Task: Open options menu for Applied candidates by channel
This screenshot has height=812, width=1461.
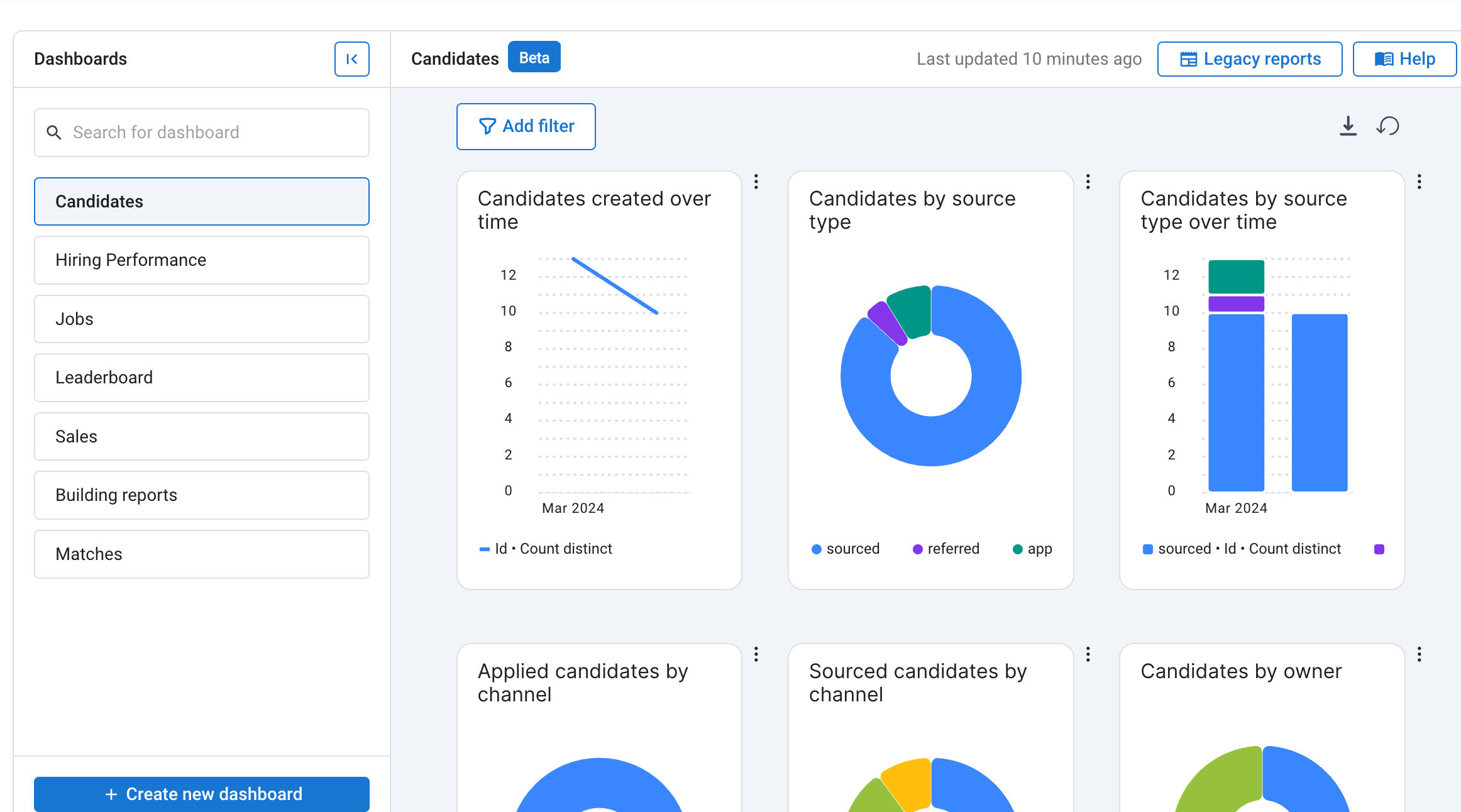Action: [756, 654]
